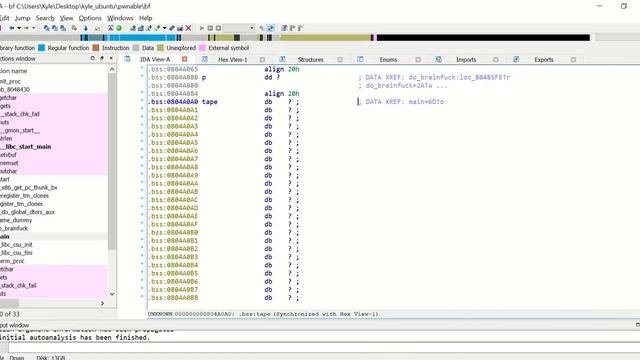Close the IDA View-A tab
The image size is (640, 360).
184,59
